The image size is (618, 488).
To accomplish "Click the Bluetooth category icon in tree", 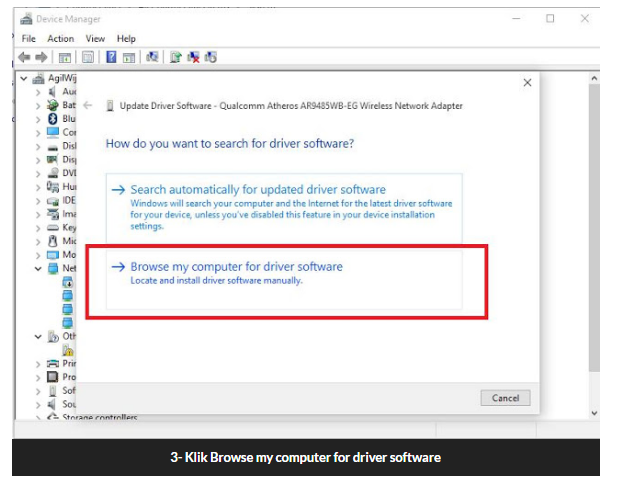I will (52, 119).
